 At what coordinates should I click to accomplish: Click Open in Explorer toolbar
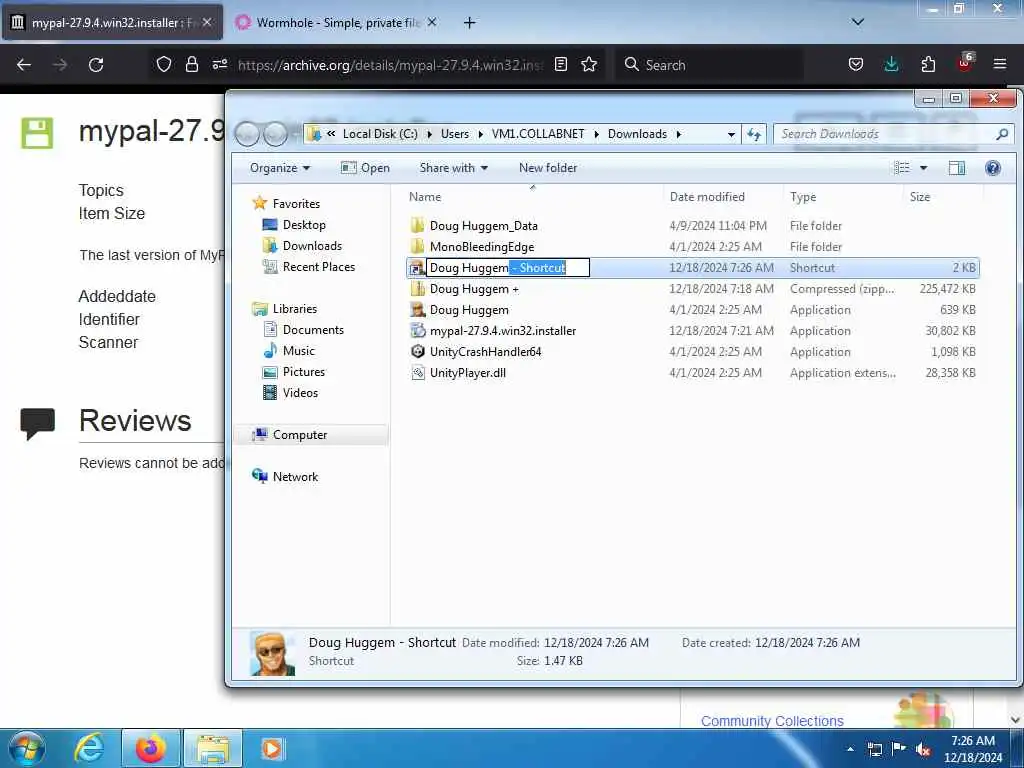point(365,168)
